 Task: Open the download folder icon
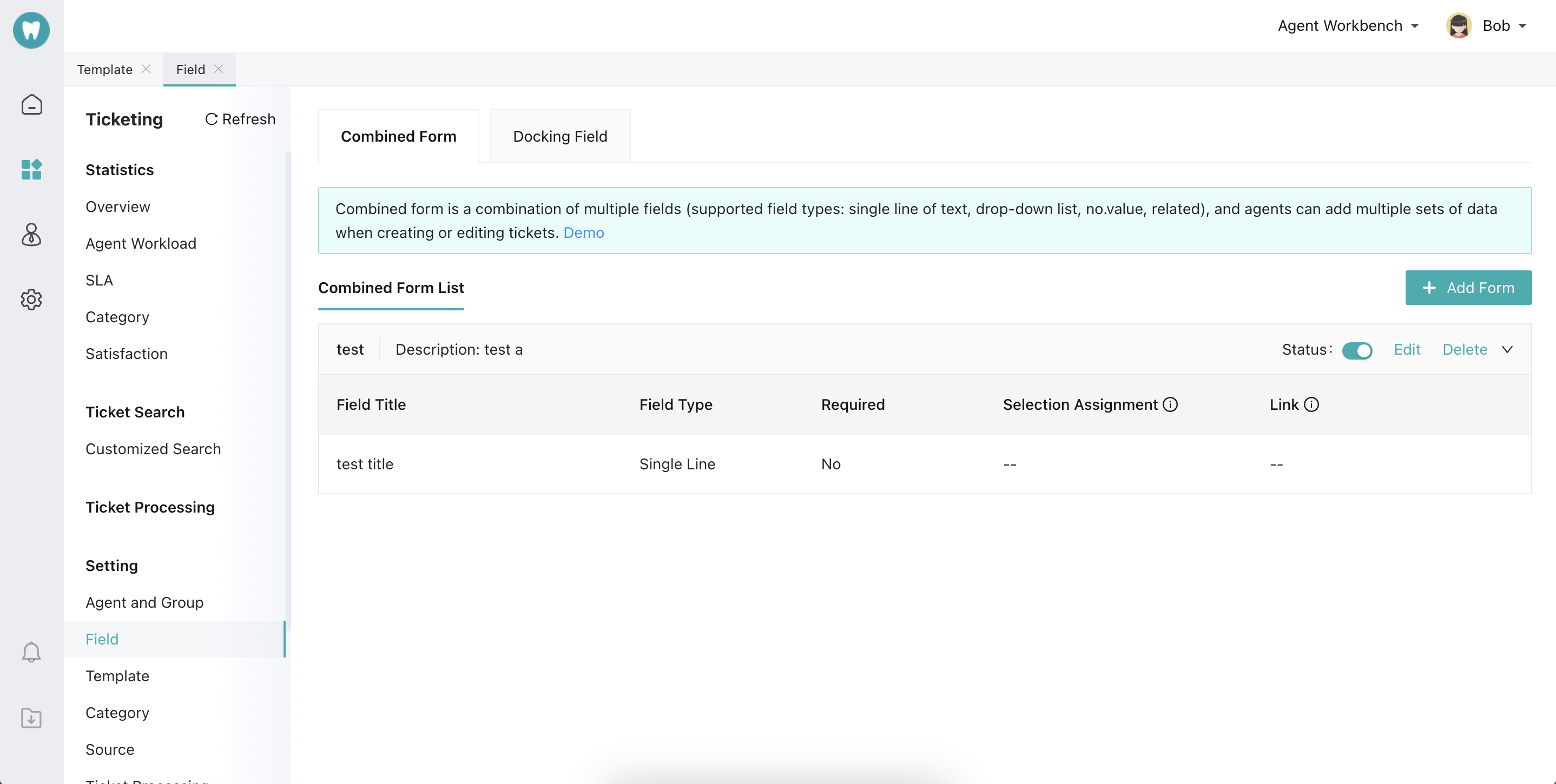pyautogui.click(x=31, y=717)
